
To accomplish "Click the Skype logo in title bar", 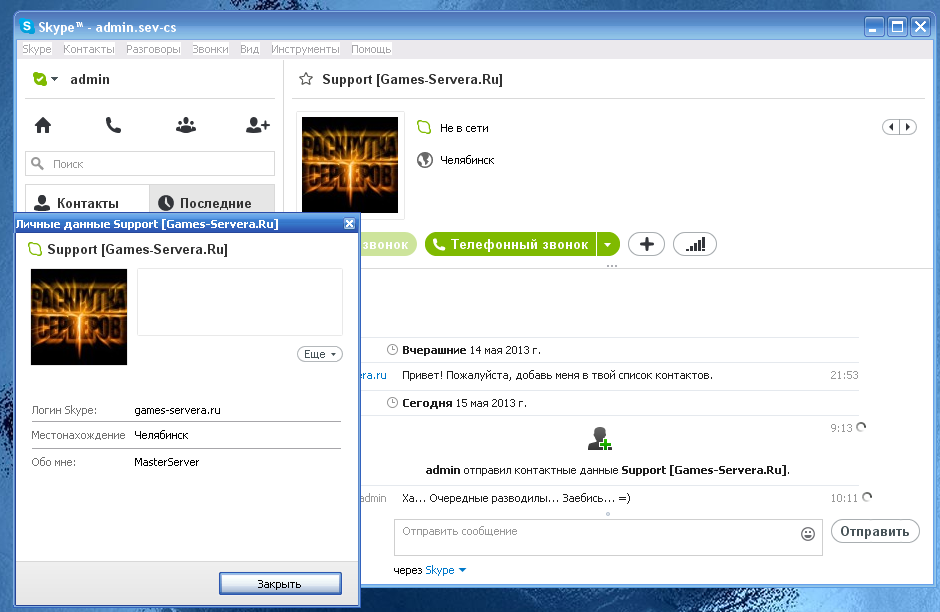I will click(26, 26).
